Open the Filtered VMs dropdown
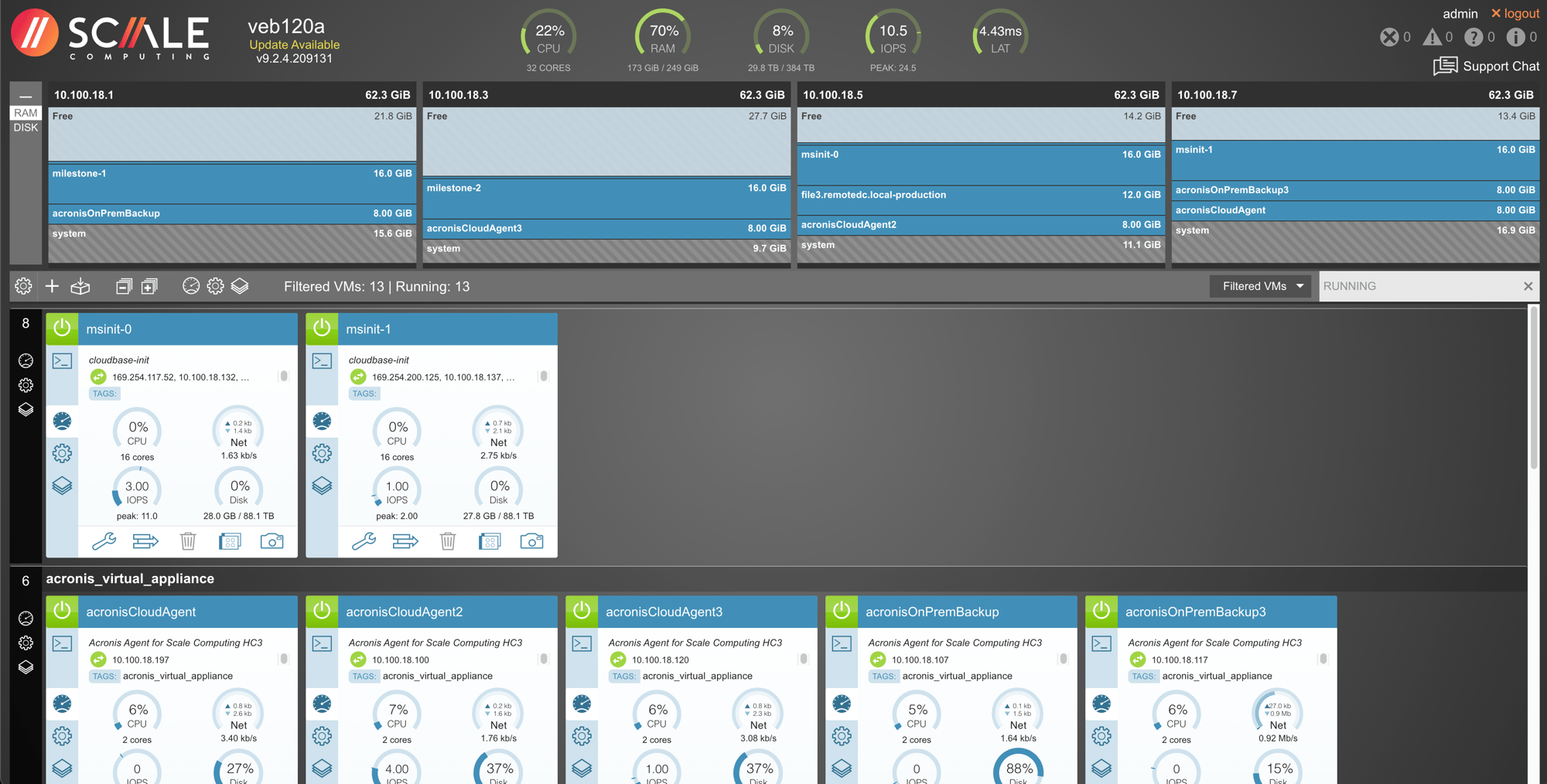1547x784 pixels. pos(1262,286)
